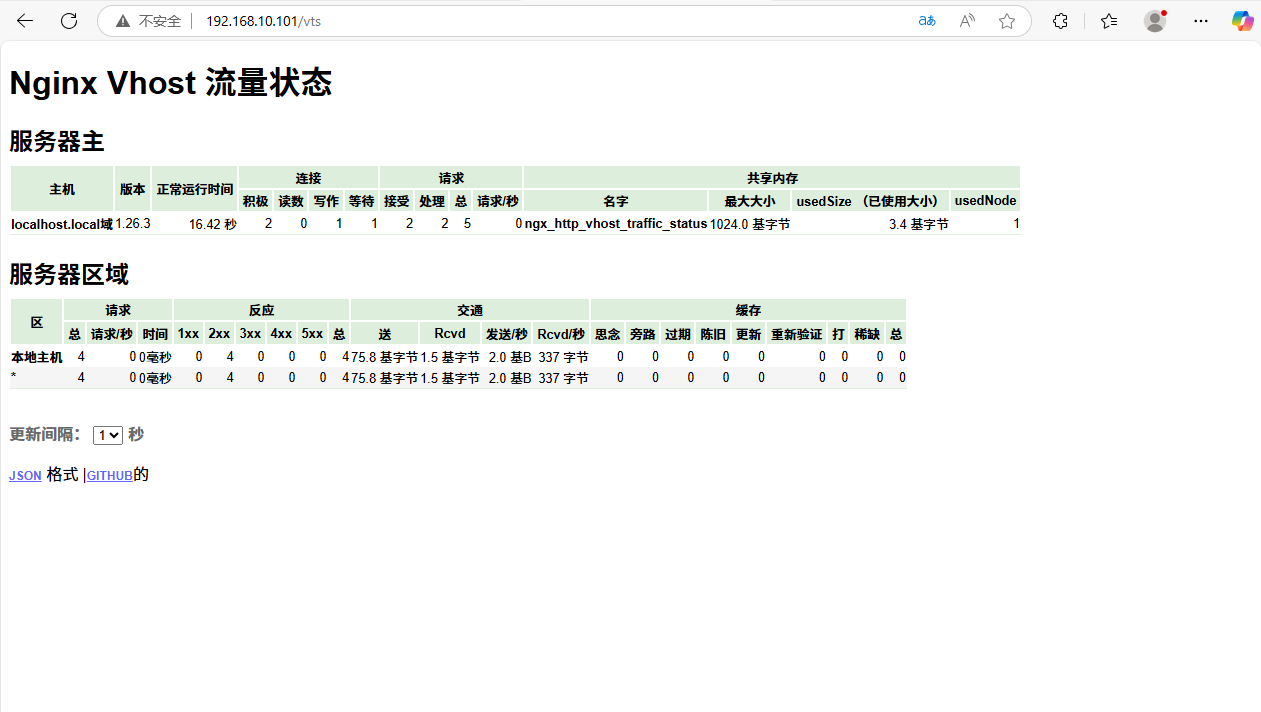This screenshot has height=712, width=1261.
Task: Navigate back using the arrow icon
Action: pos(24,20)
